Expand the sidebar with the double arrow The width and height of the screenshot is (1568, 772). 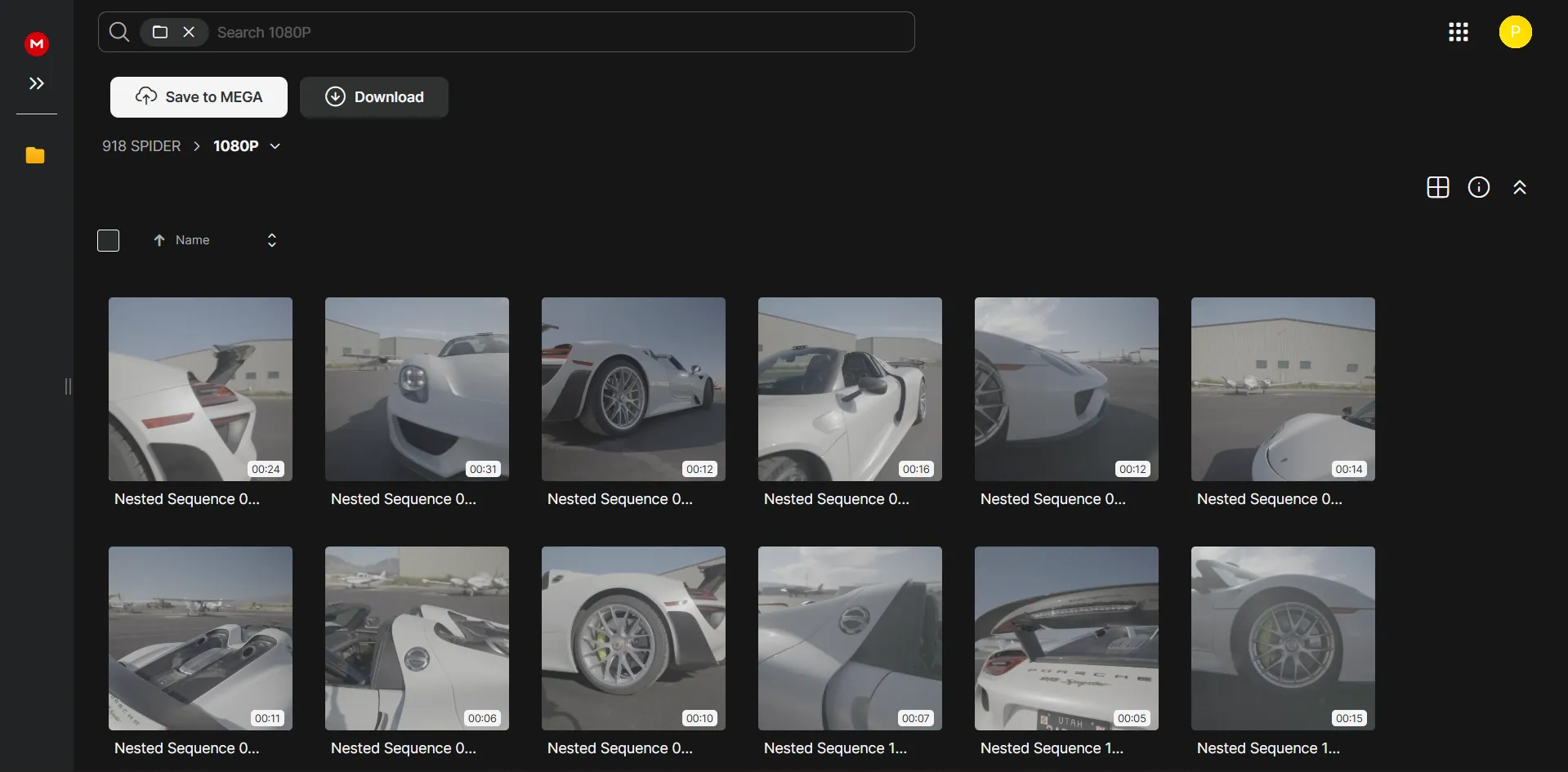pos(35,83)
